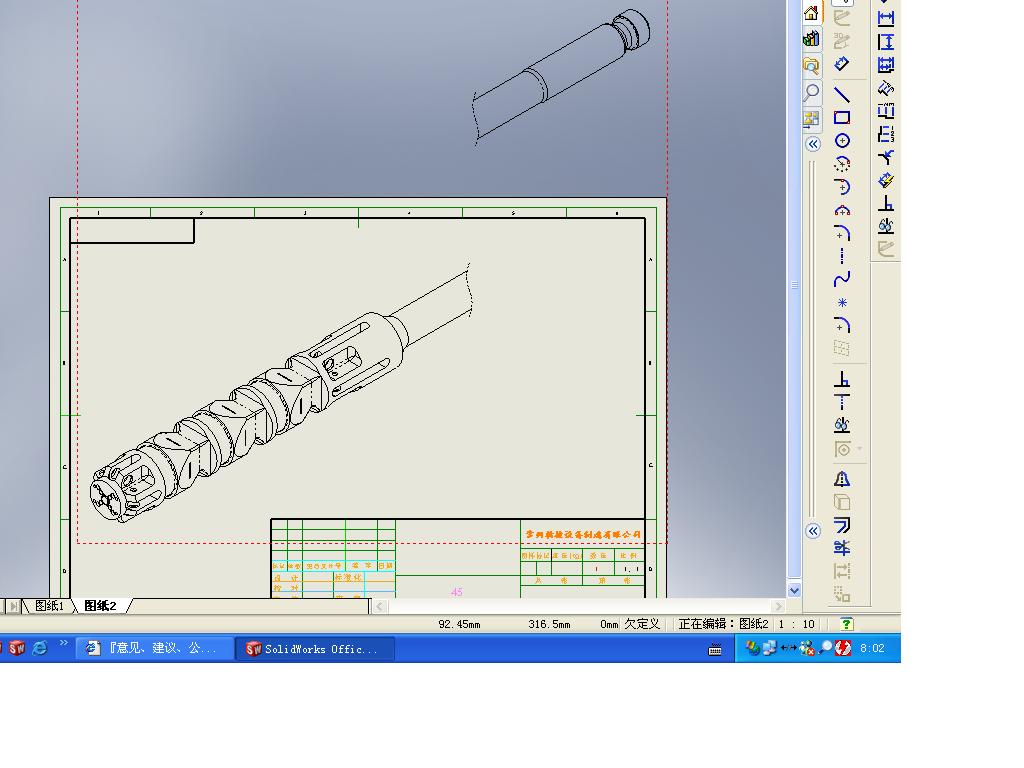Click the Chamfer Dimension tool

886,157
